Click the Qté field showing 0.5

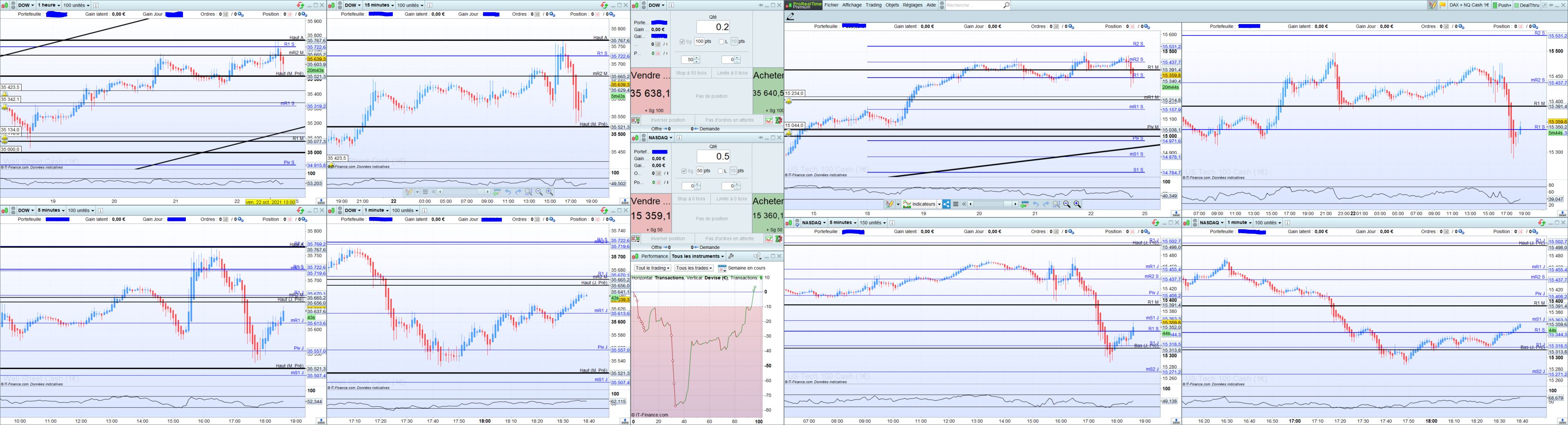713,157
